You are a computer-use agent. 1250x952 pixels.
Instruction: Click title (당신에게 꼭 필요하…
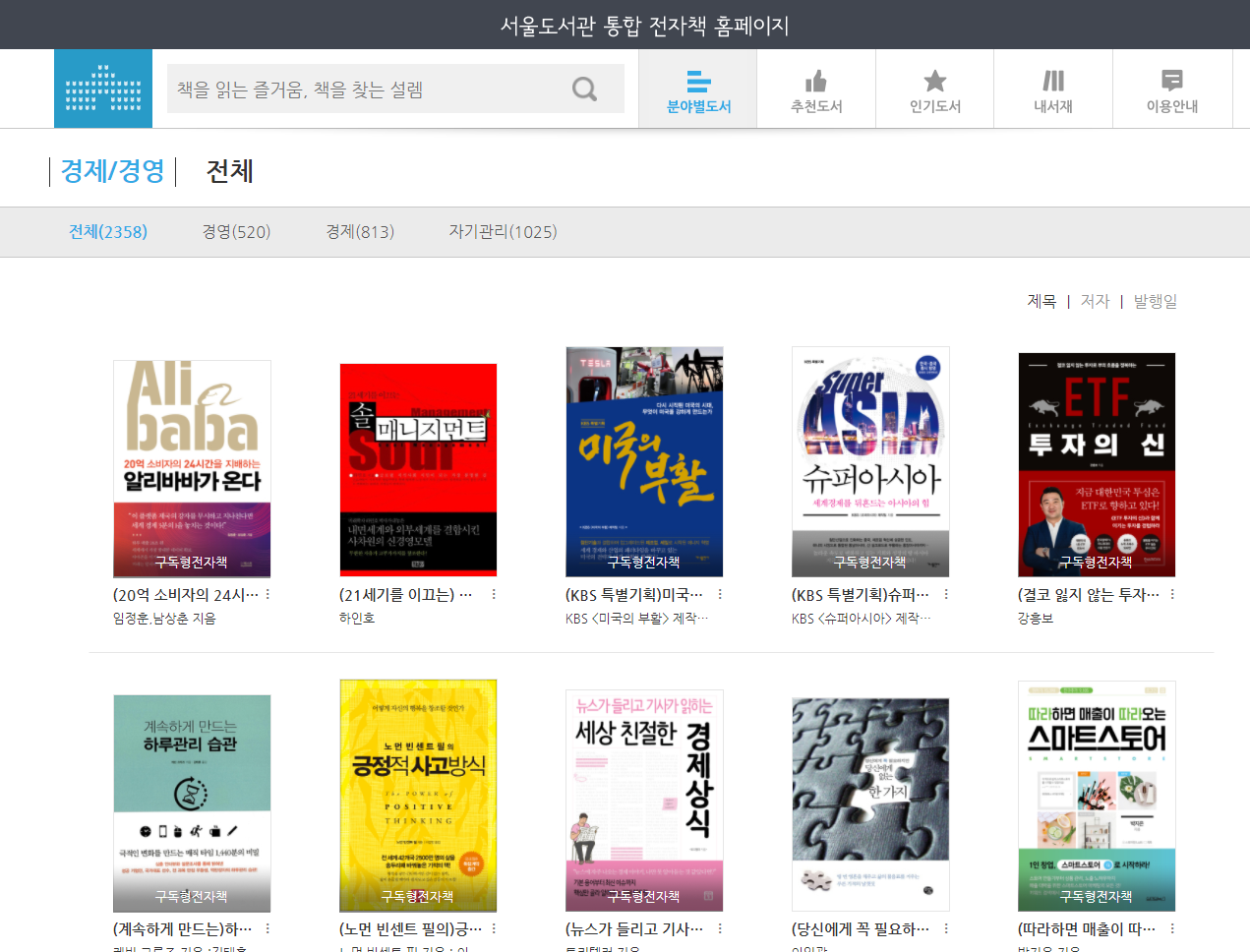click(861, 929)
